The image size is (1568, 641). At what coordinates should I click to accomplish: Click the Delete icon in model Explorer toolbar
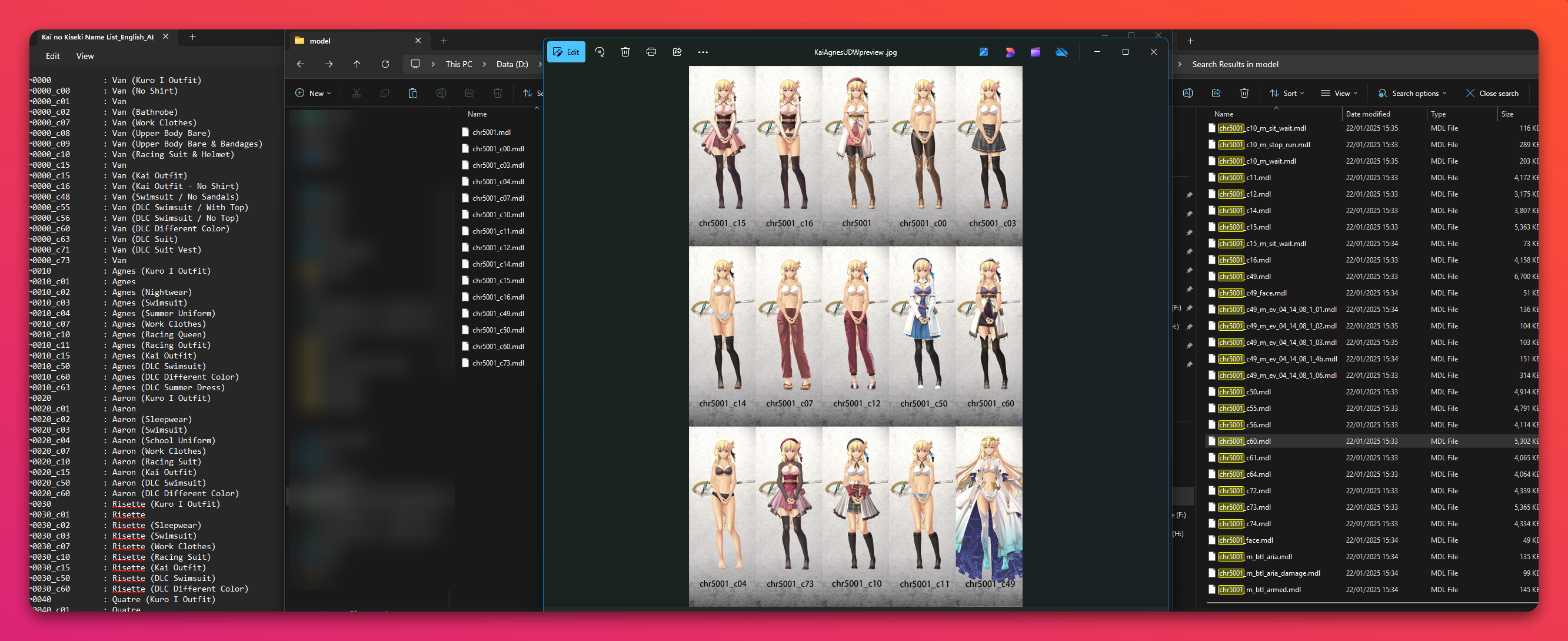497,93
